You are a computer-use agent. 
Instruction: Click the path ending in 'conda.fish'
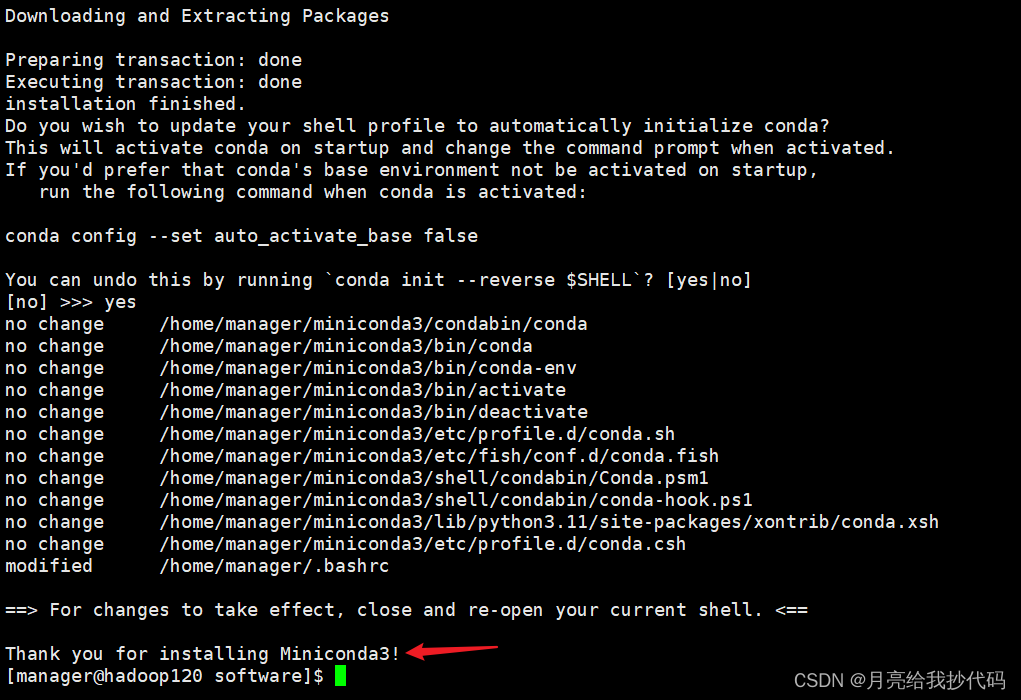click(439, 456)
